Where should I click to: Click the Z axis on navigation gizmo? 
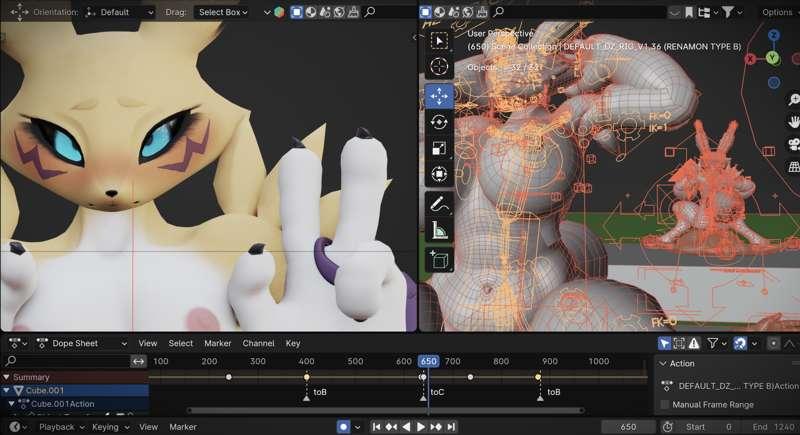coord(773,35)
